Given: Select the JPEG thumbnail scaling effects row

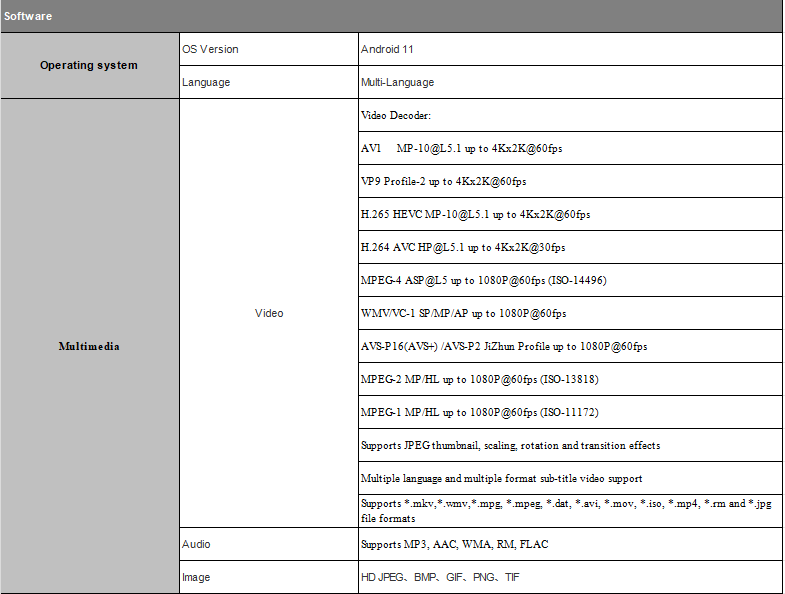Looking at the screenshot, I should pos(510,445).
